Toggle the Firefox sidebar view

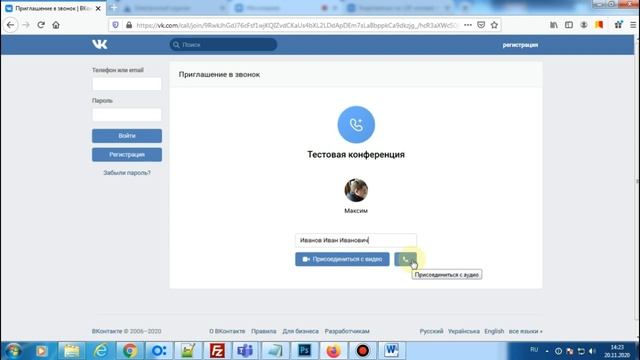(x=569, y=25)
